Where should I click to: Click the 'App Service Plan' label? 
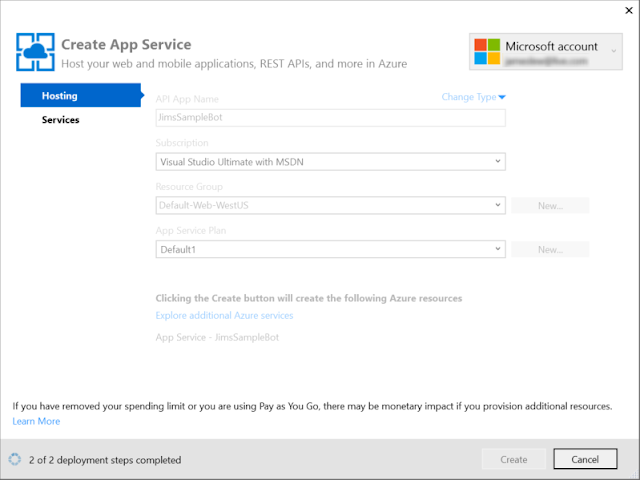point(191,230)
